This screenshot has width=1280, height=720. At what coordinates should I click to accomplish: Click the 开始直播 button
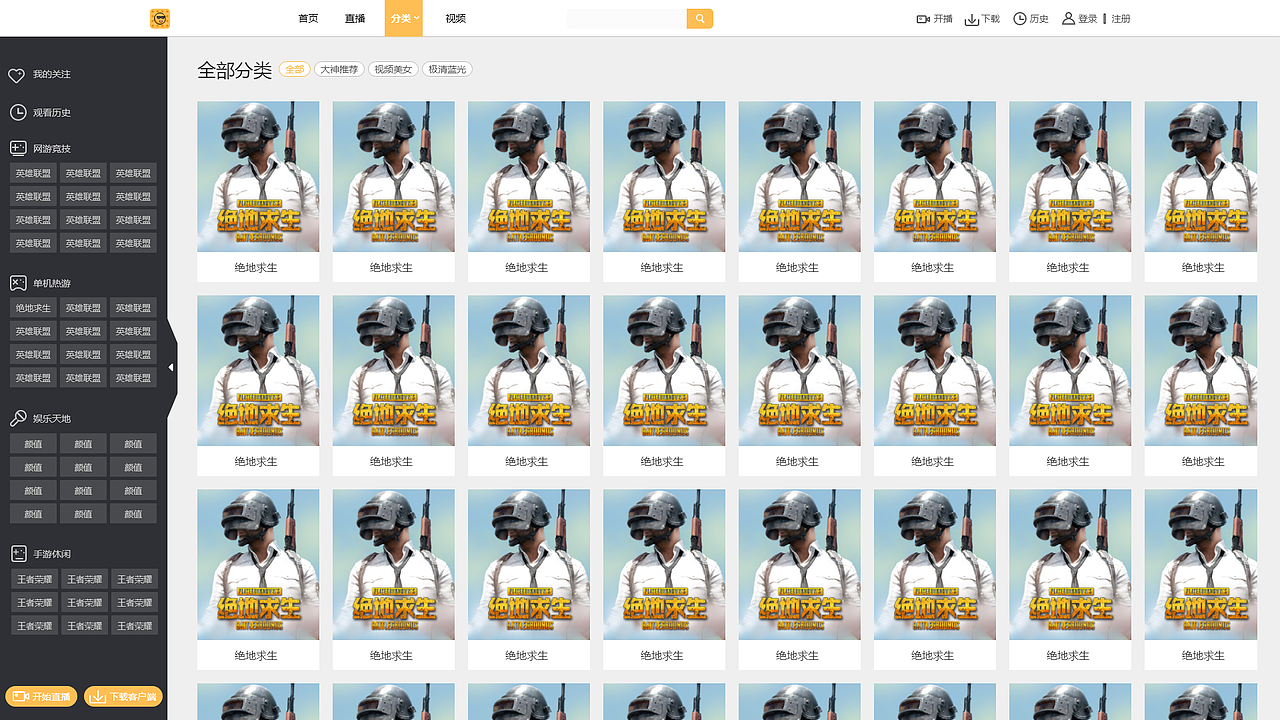(41, 697)
